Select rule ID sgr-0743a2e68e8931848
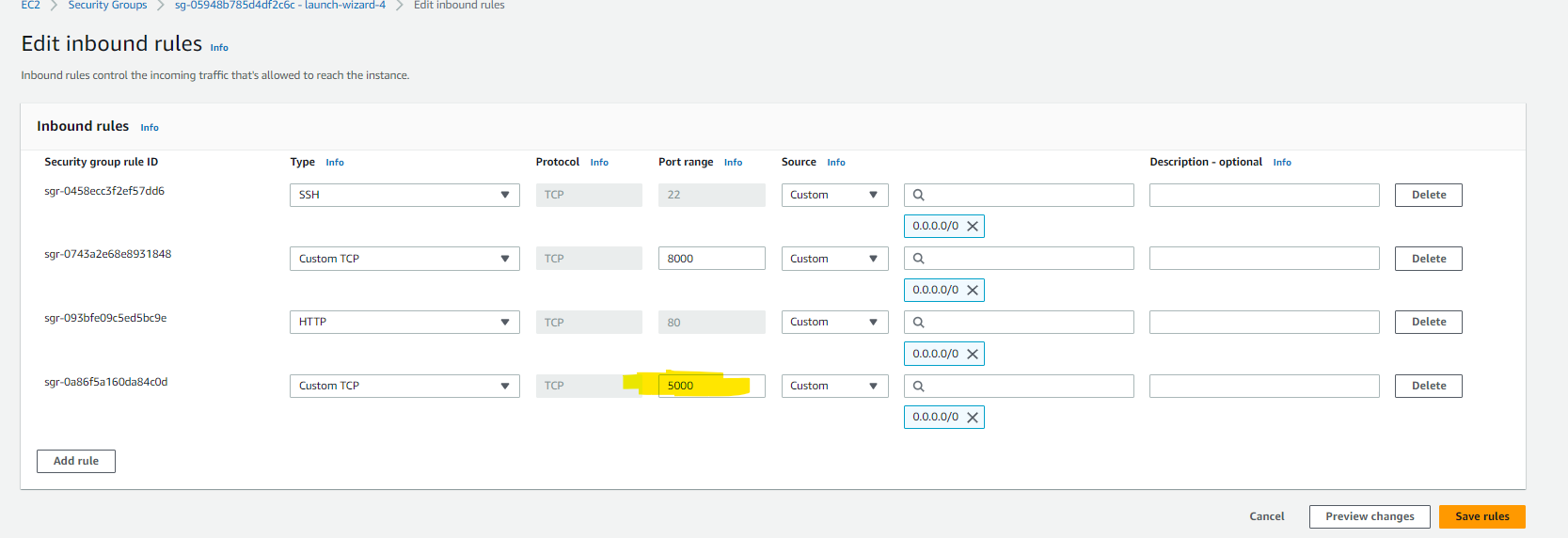Viewport: 1568px width, 538px height. (108, 254)
